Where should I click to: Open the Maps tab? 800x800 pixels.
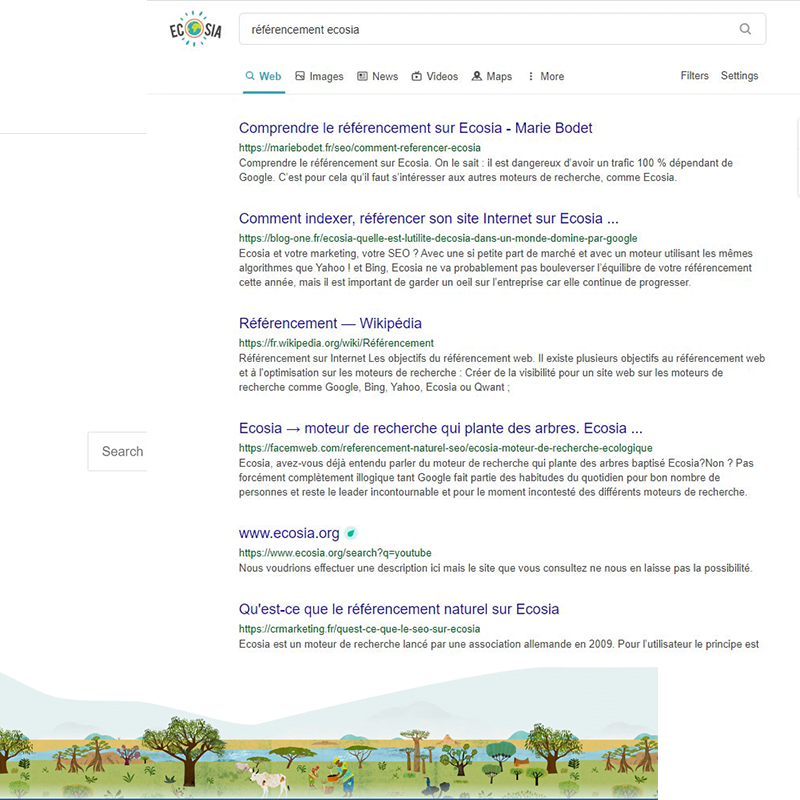click(492, 77)
